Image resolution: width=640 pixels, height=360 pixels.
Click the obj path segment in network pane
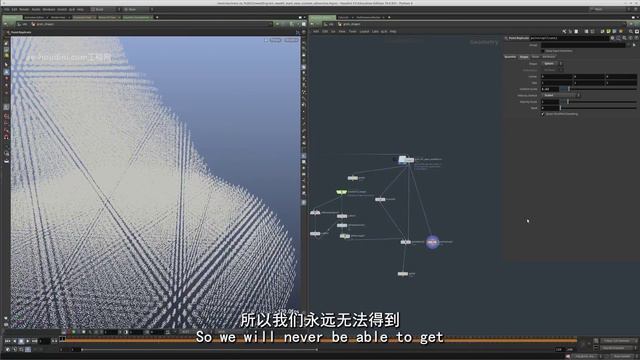click(x=329, y=24)
